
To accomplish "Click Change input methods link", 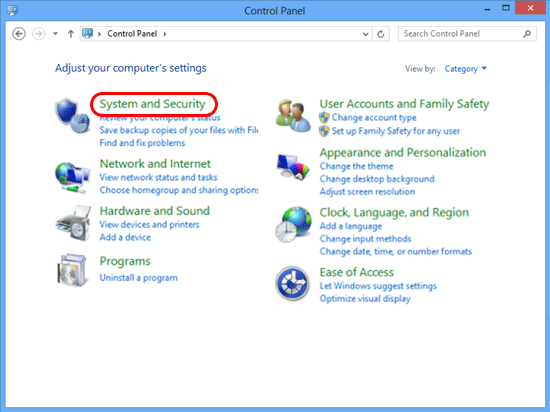I will tap(365, 239).
